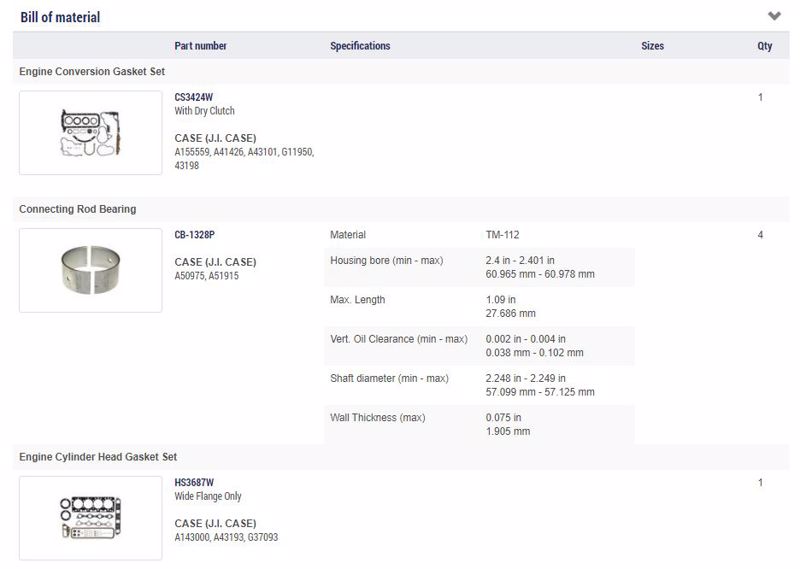Click the Sizes column header
800x569 pixels.
pos(653,45)
